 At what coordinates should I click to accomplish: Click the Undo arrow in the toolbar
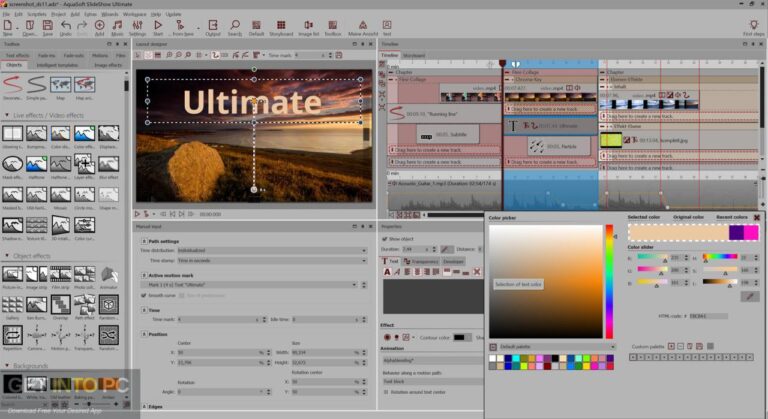66,25
